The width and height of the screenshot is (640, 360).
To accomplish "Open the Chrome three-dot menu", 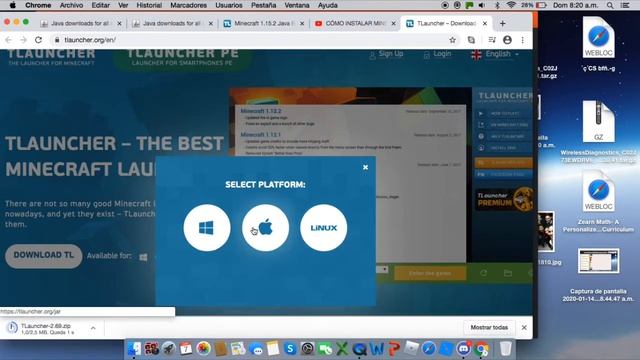I will pyautogui.click(x=522, y=40).
